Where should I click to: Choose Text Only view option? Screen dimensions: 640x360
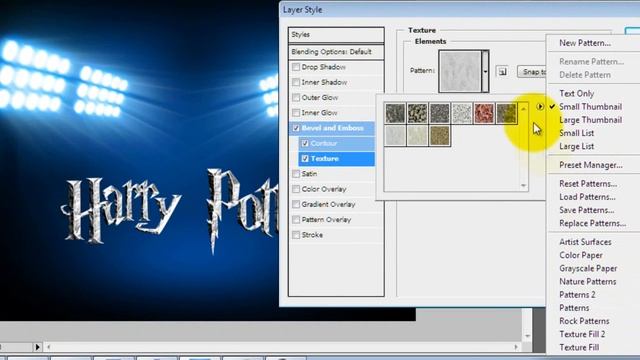pyautogui.click(x=576, y=93)
